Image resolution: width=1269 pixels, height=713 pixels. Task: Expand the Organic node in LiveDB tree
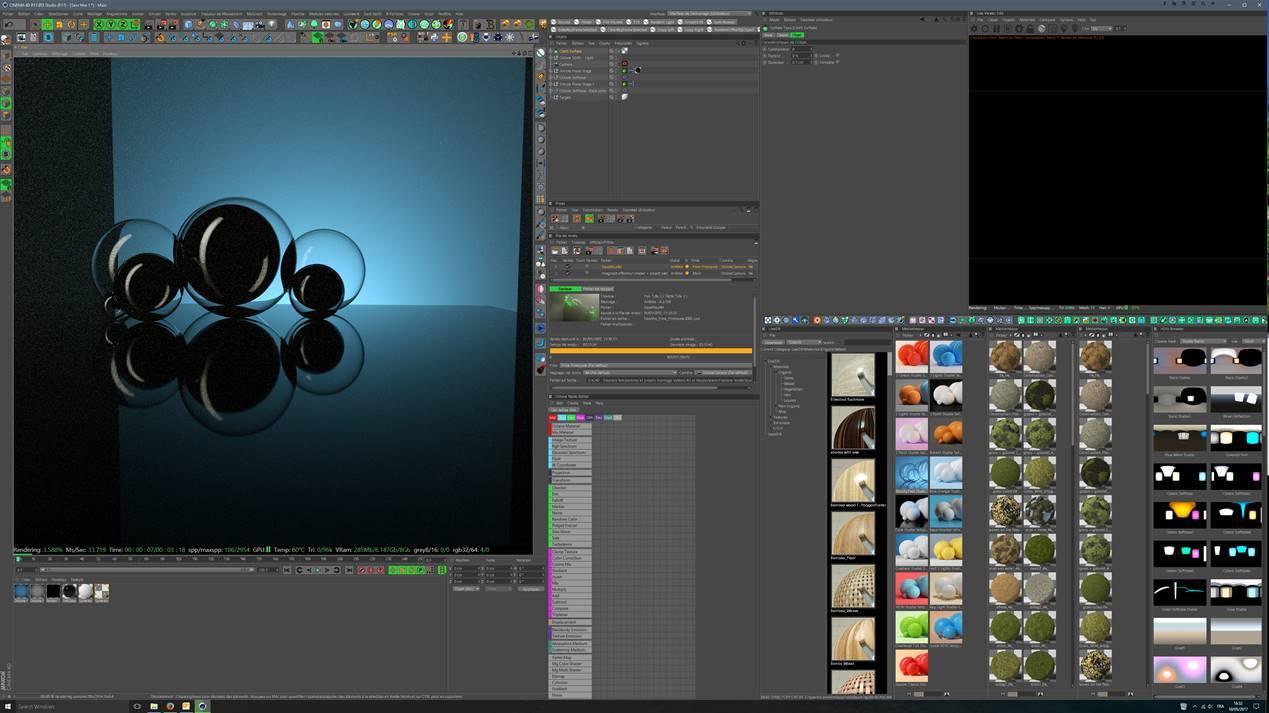tap(777, 372)
